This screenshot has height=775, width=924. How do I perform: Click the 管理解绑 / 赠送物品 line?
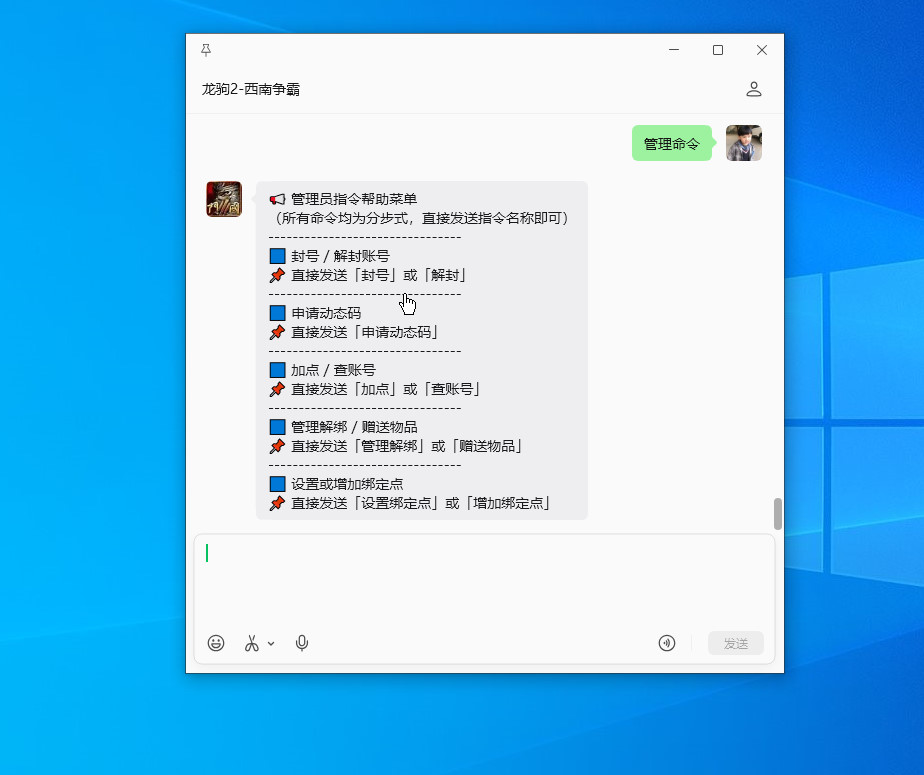point(354,427)
